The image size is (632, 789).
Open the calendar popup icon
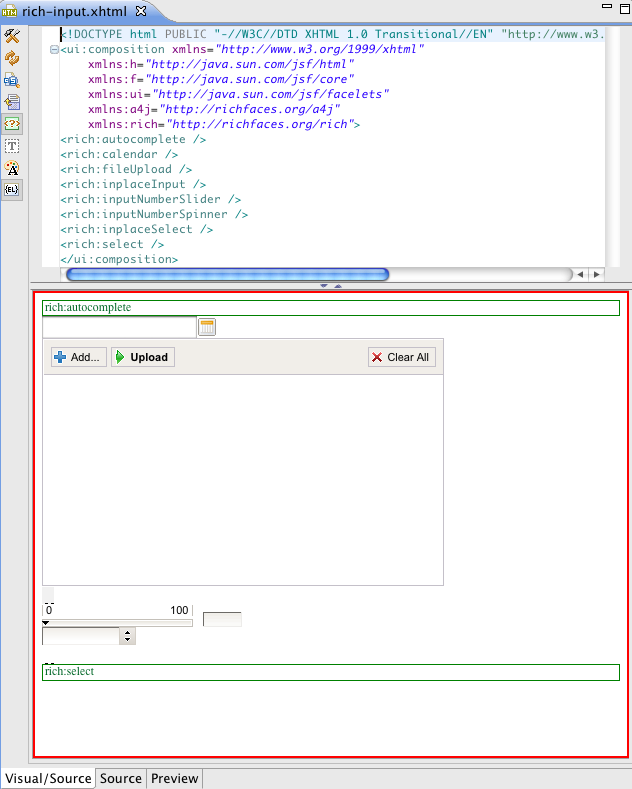(x=207, y=327)
